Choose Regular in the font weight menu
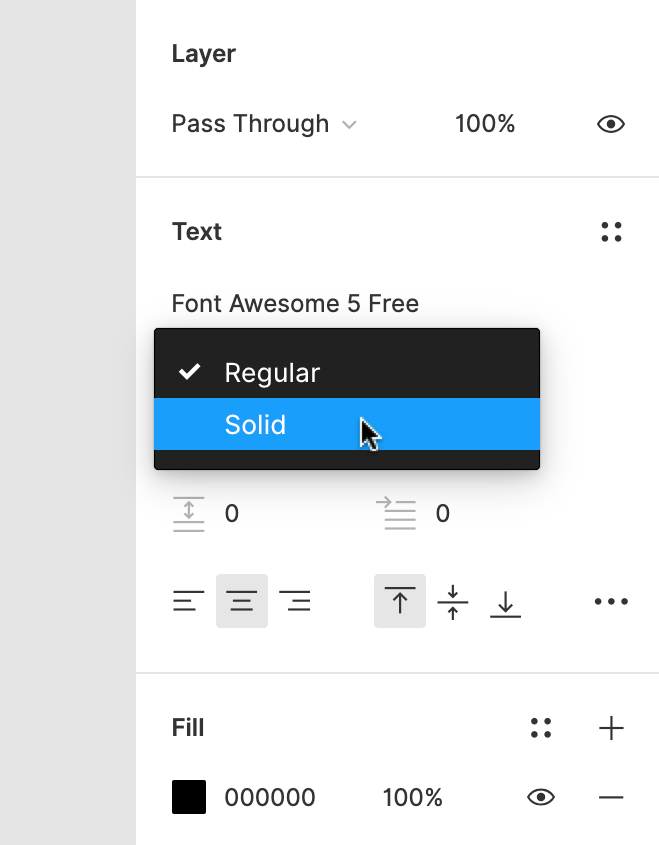This screenshot has height=845, width=659. pyautogui.click(x=273, y=371)
